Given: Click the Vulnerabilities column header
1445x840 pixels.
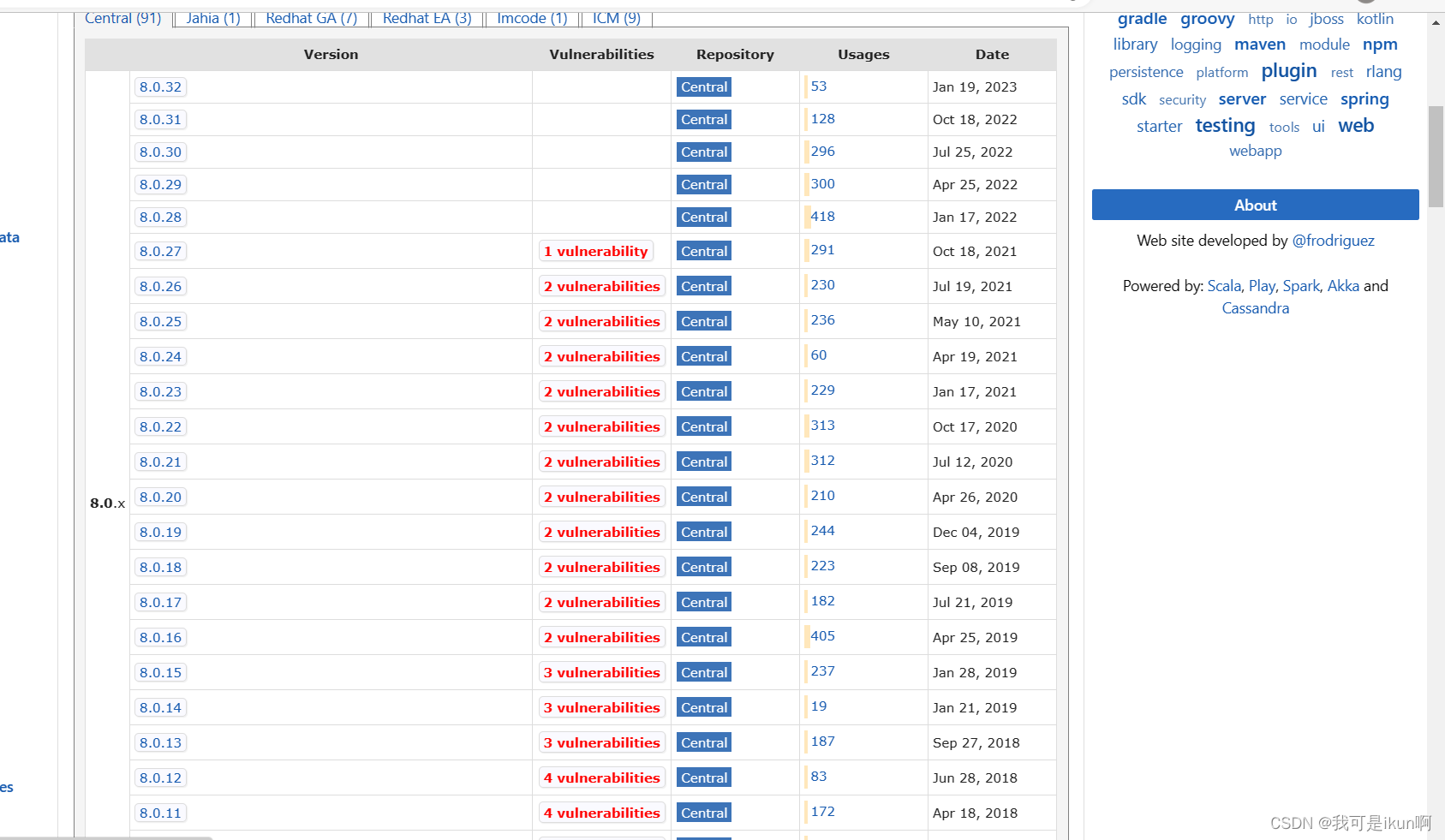Looking at the screenshot, I should point(601,54).
